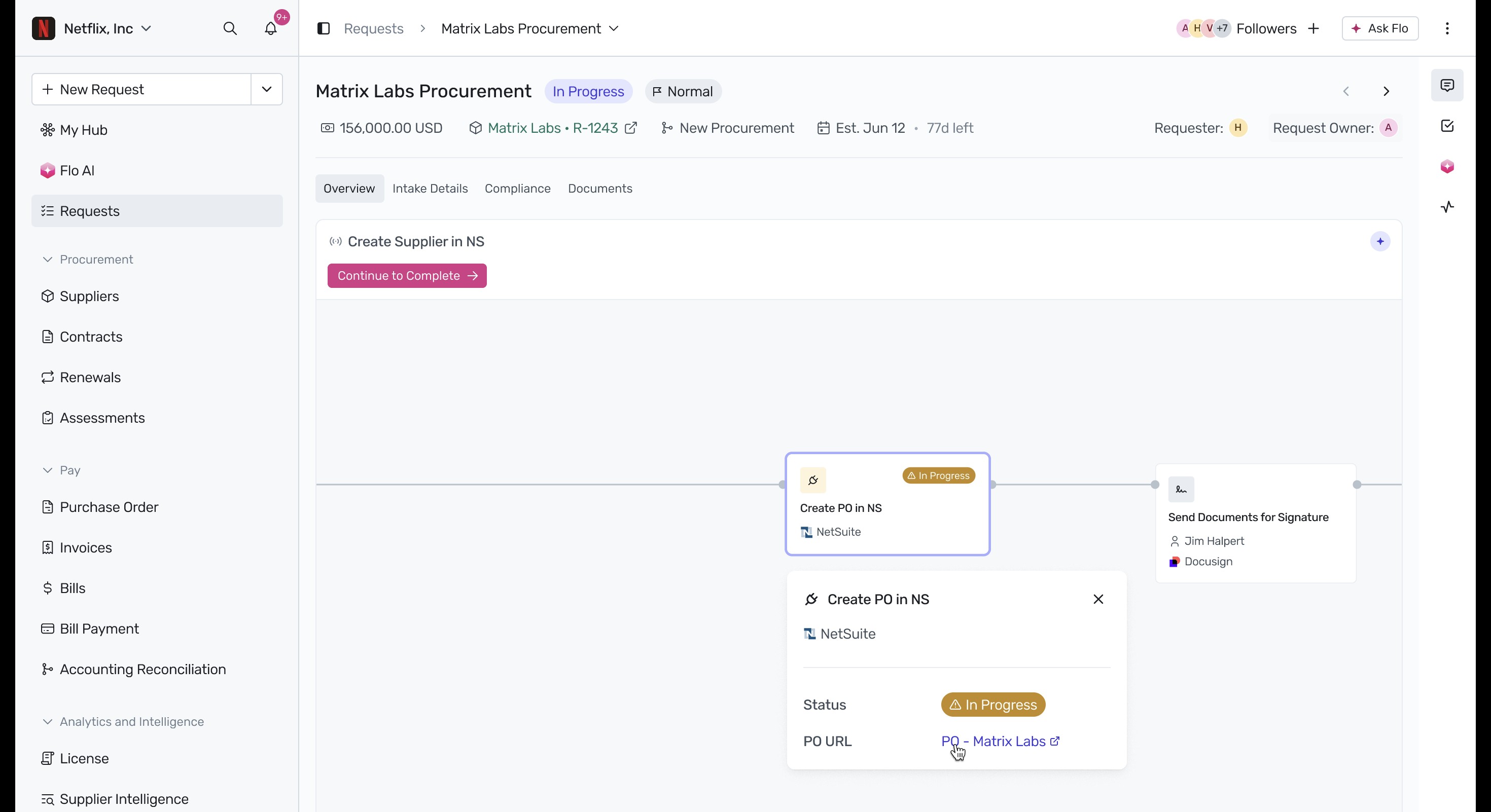The image size is (1491, 812).
Task: Click In Progress status in popup
Action: 992,705
